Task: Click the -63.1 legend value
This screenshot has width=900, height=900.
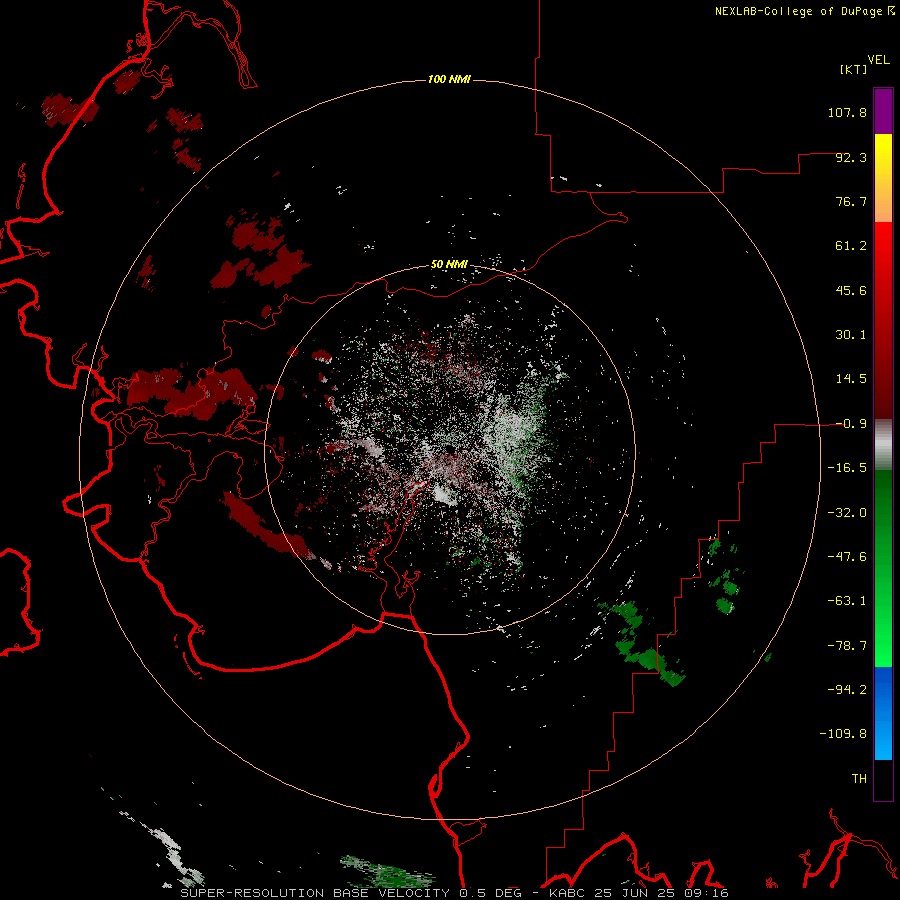Action: click(x=847, y=601)
